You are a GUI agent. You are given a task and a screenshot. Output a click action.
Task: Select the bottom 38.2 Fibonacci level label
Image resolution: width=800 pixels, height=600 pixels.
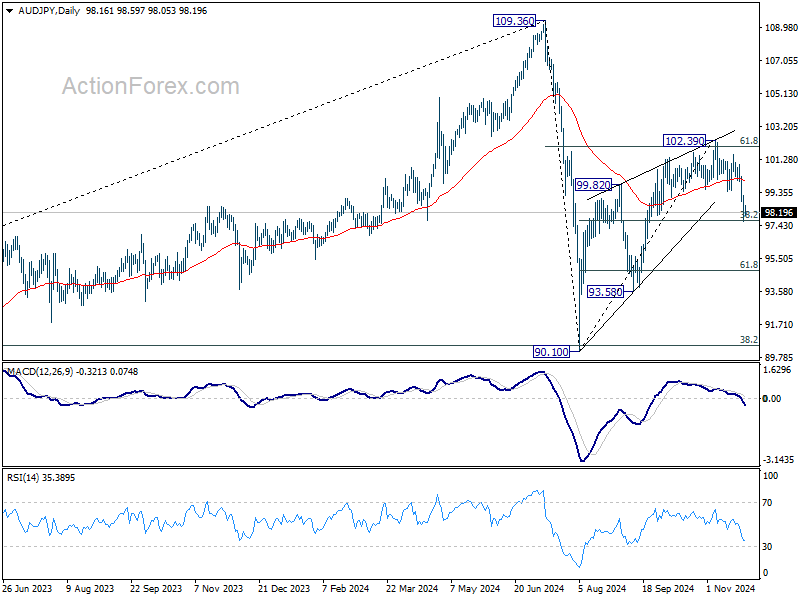pos(748,340)
